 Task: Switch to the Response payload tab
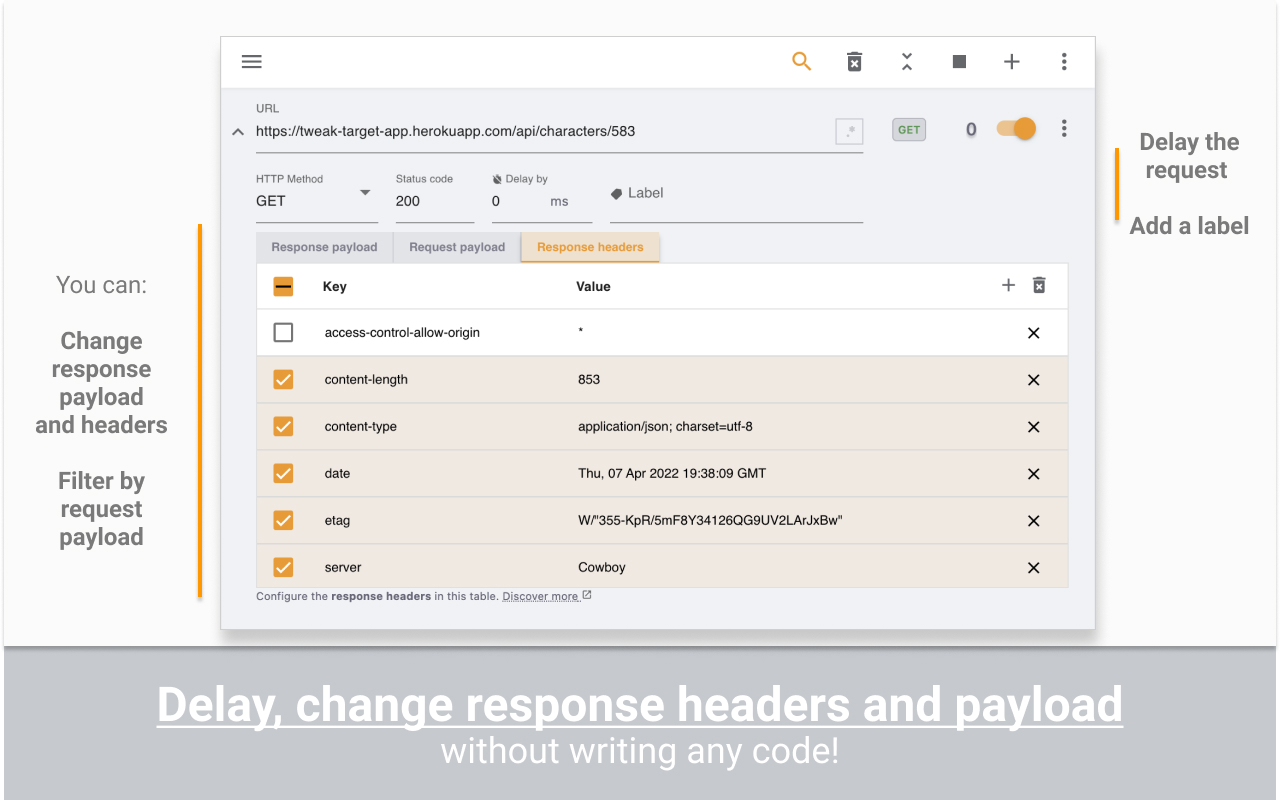pos(323,247)
